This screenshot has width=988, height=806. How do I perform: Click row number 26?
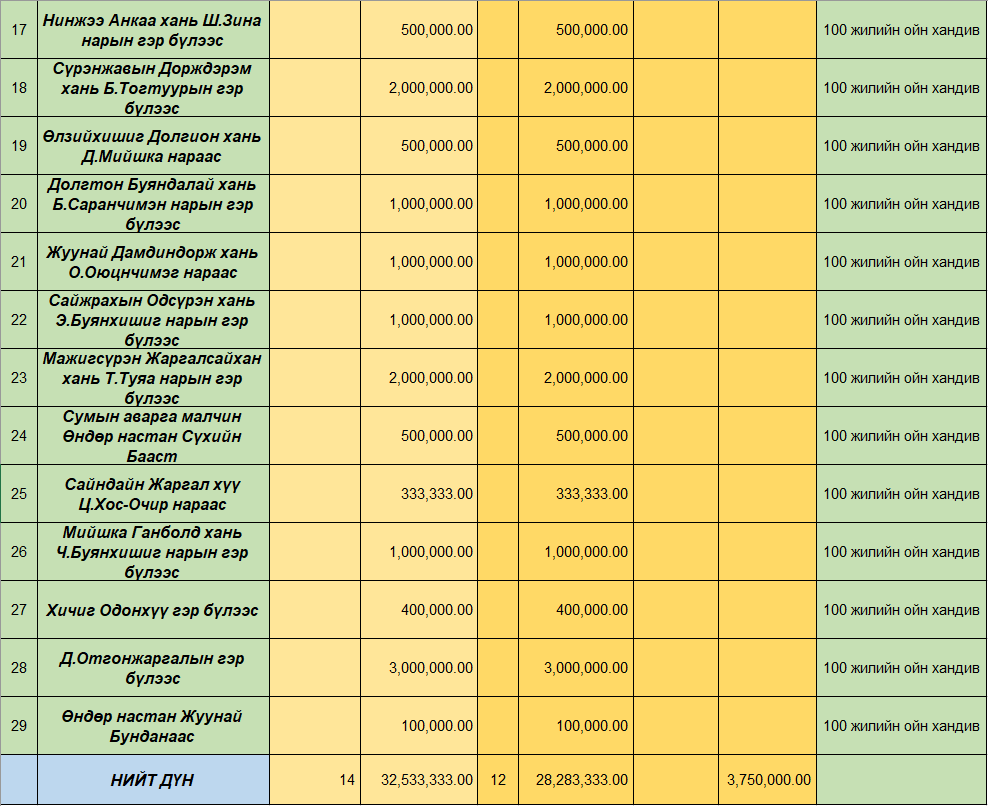(19, 551)
